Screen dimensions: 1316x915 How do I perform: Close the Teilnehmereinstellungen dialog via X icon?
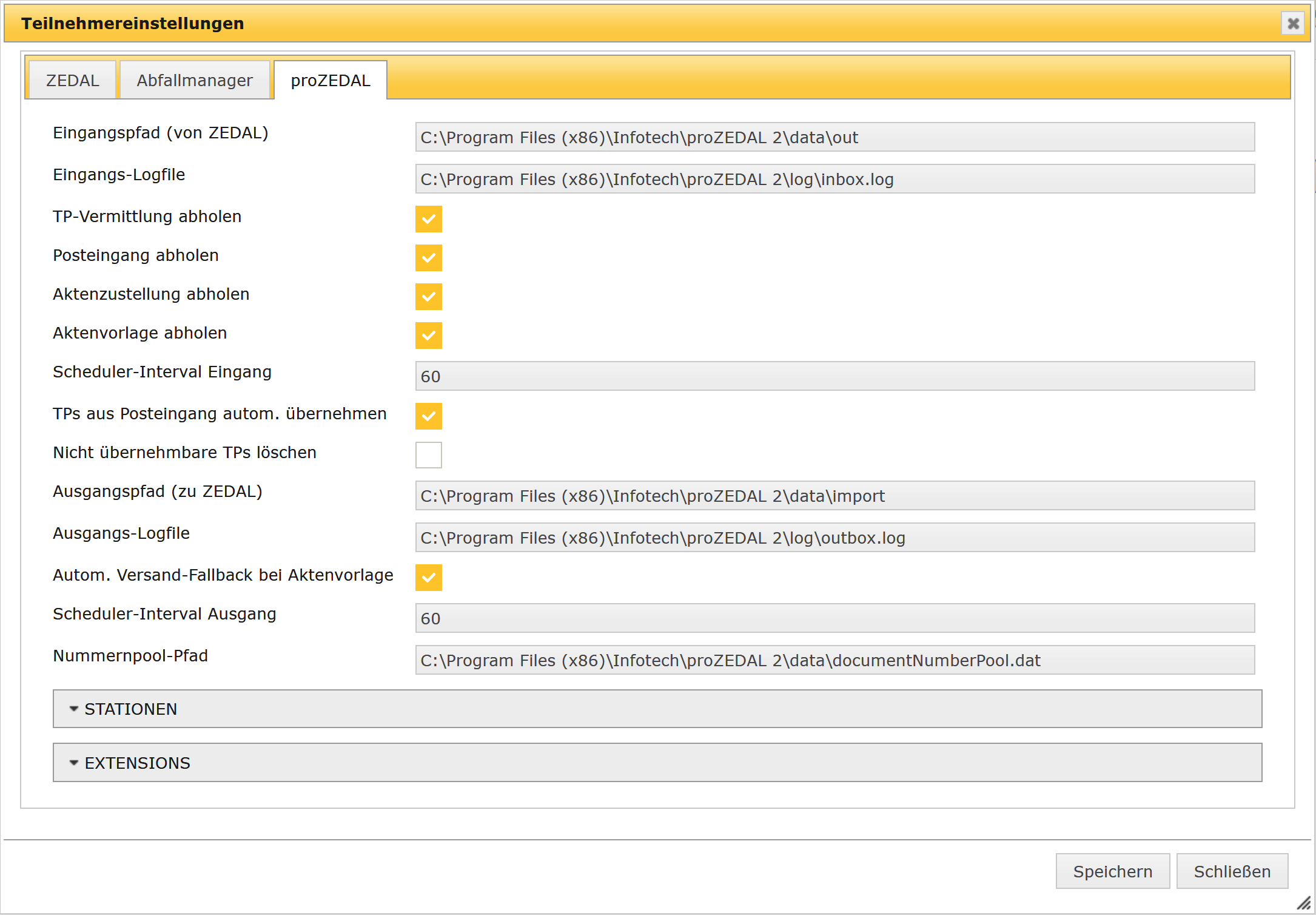coord(1293,23)
